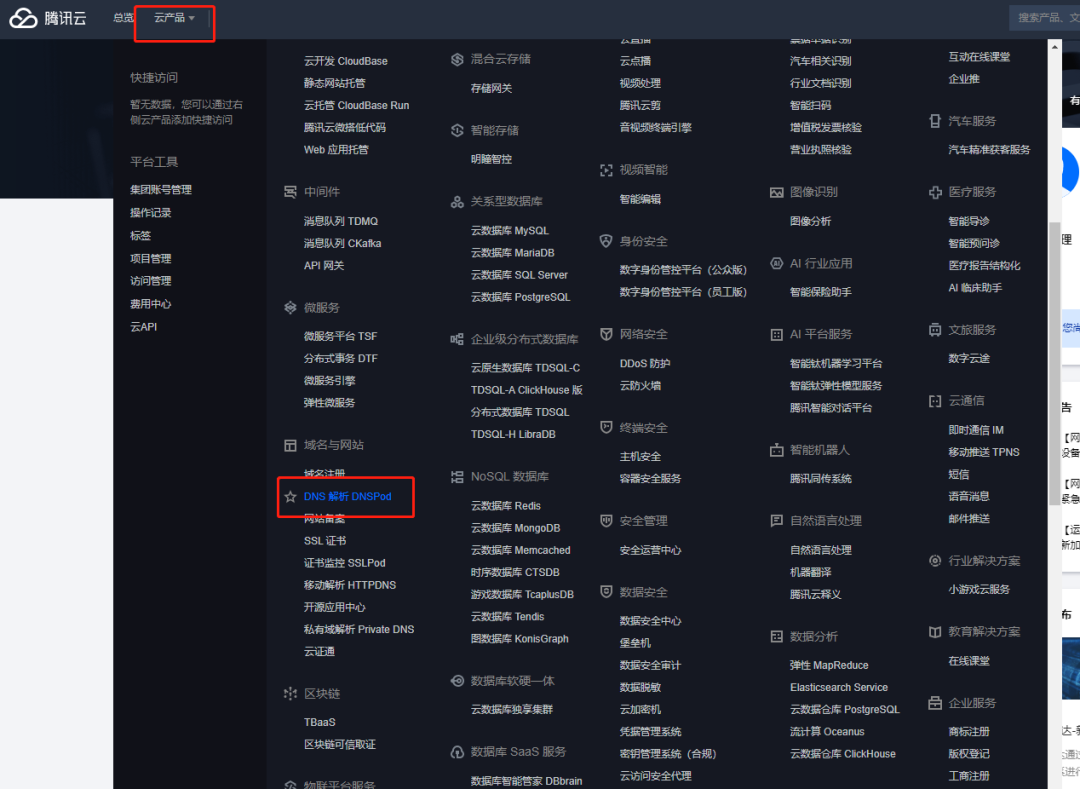The image size is (1080, 789).
Task: Open 操作记录 in platform tools
Action: pyautogui.click(x=151, y=213)
